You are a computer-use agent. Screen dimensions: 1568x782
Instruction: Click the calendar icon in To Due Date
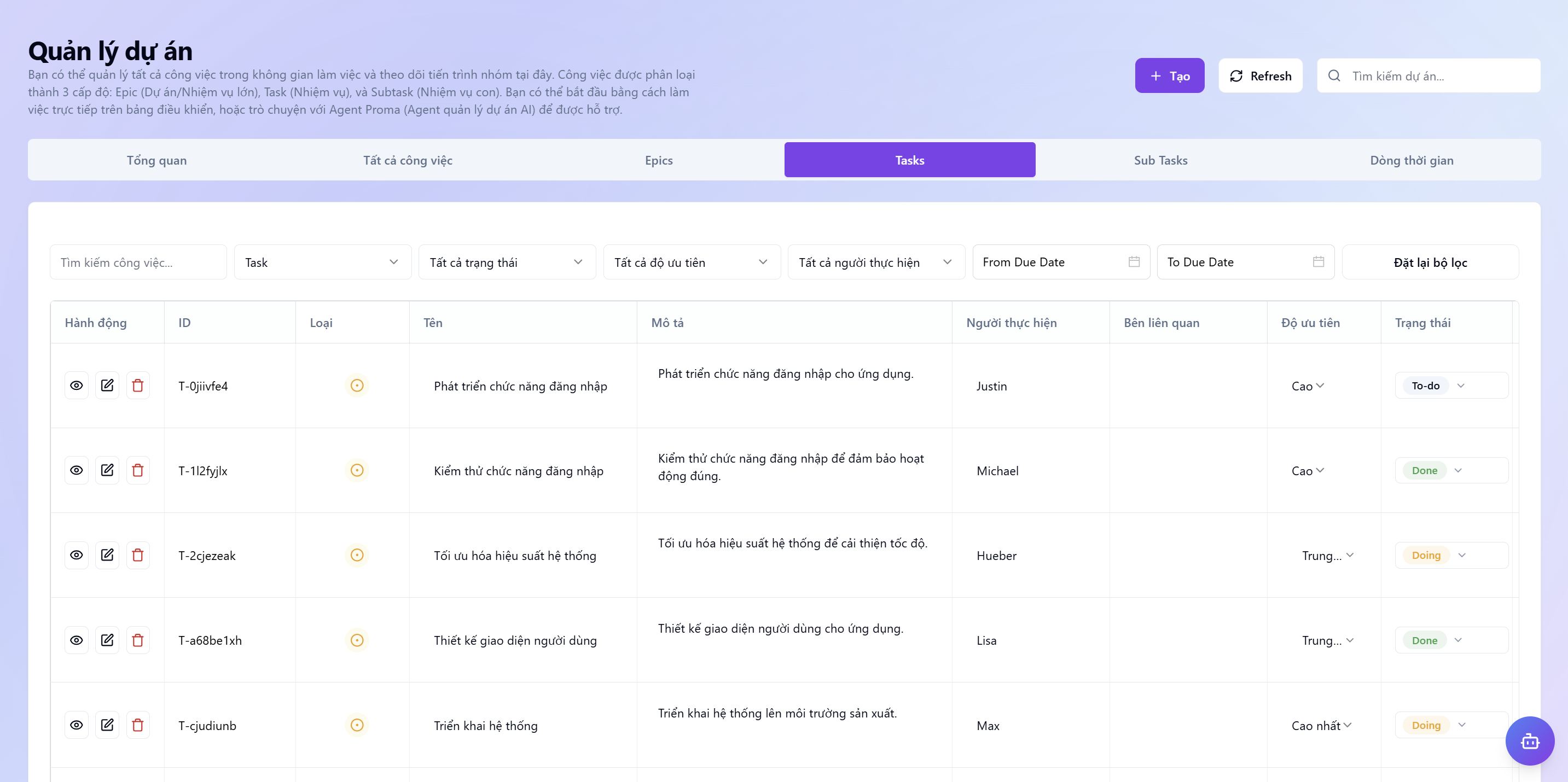(1319, 262)
